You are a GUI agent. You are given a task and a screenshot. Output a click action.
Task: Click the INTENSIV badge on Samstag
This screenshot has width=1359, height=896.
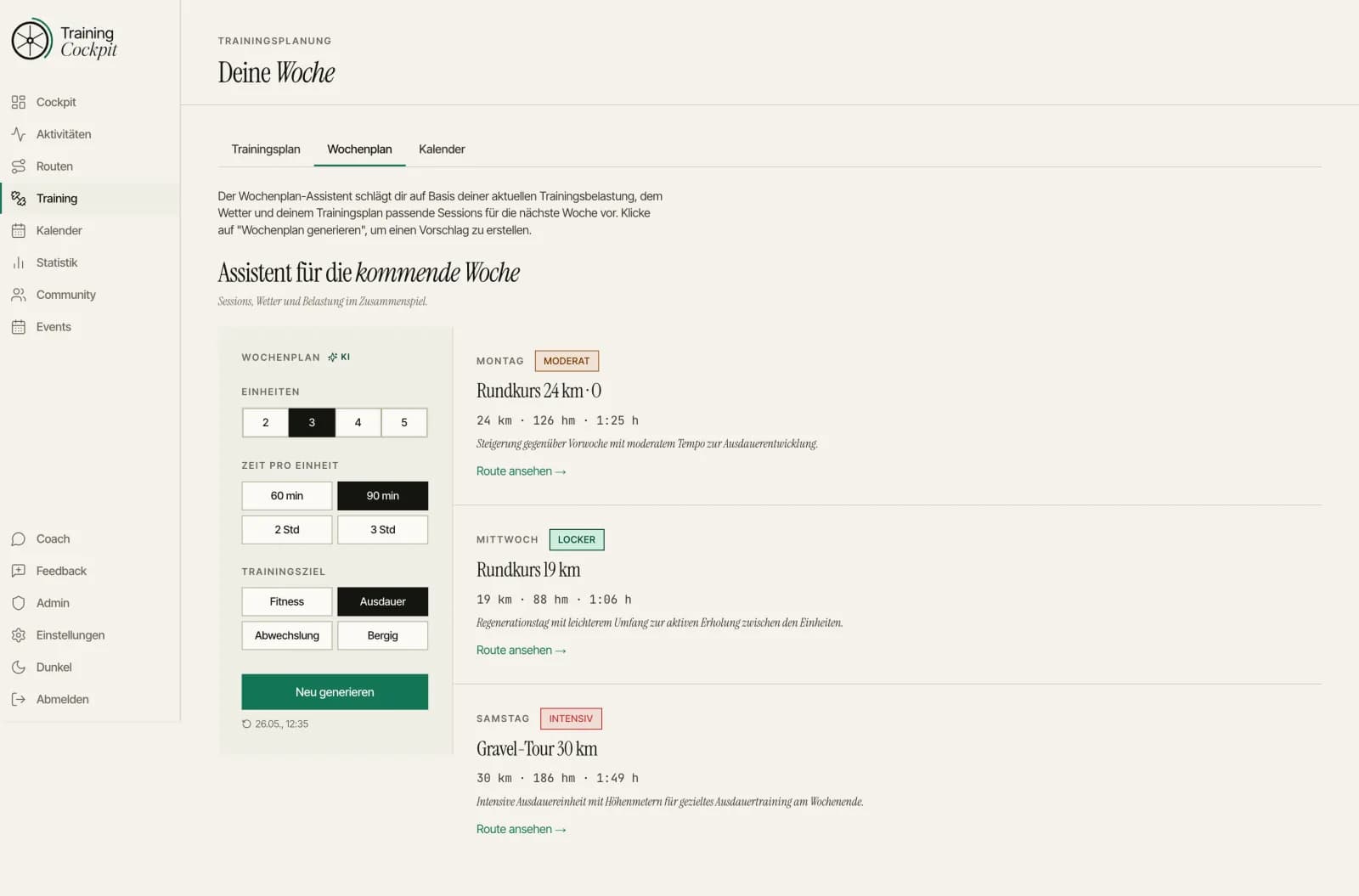[571, 718]
